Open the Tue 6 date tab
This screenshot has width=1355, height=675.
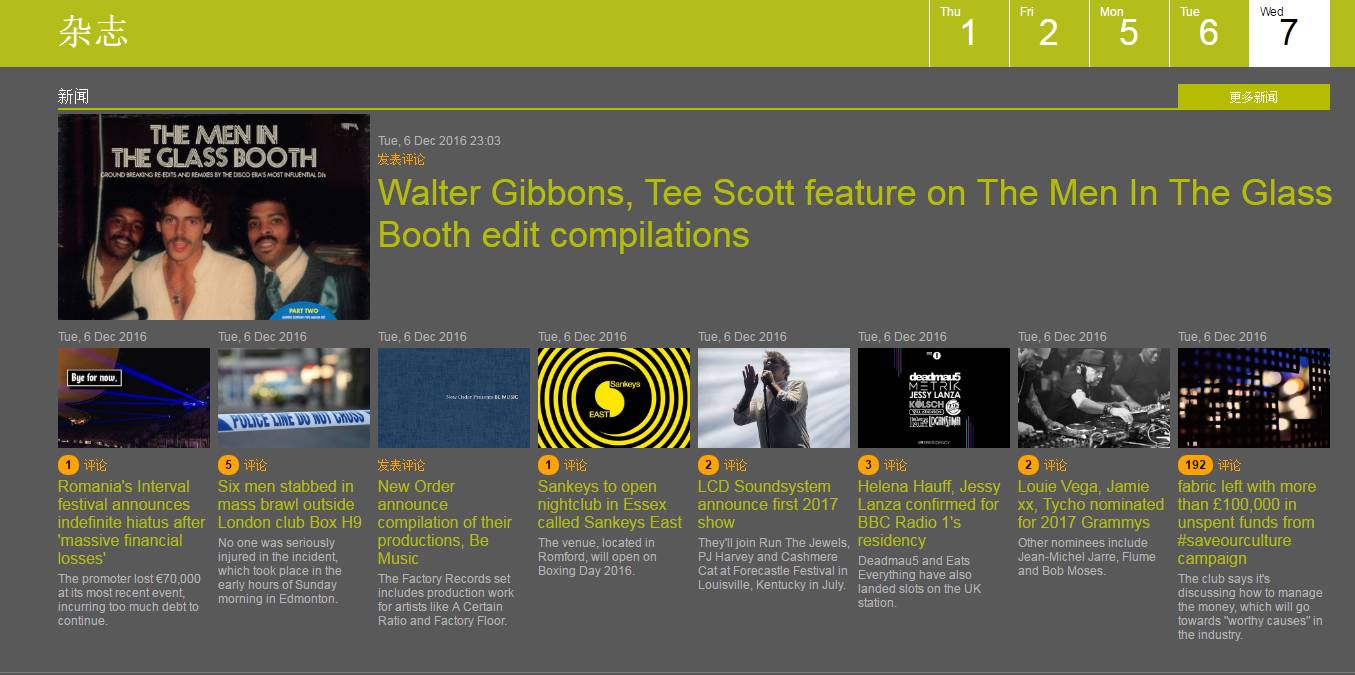coord(1208,33)
